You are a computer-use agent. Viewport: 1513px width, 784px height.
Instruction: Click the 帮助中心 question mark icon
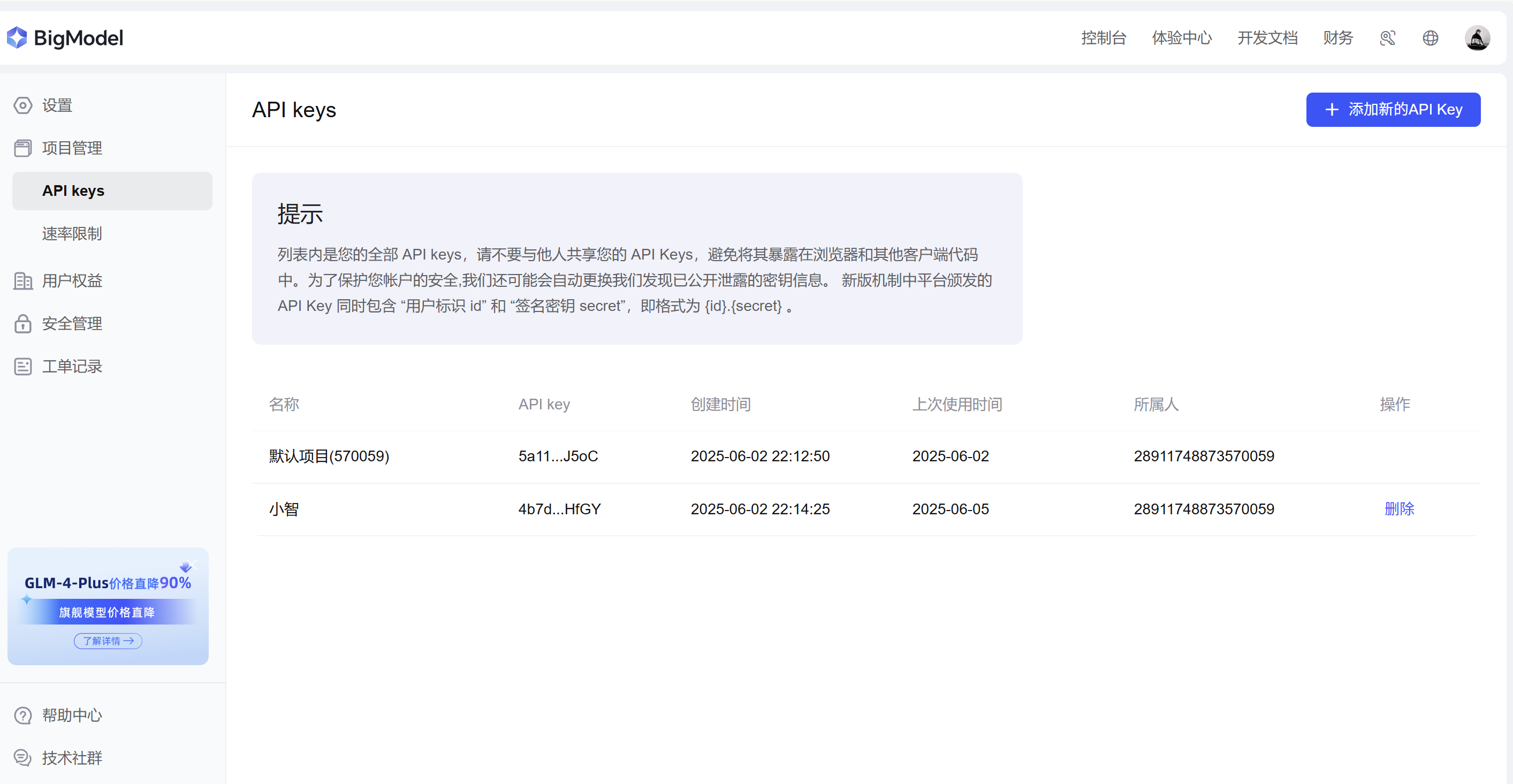point(23,716)
